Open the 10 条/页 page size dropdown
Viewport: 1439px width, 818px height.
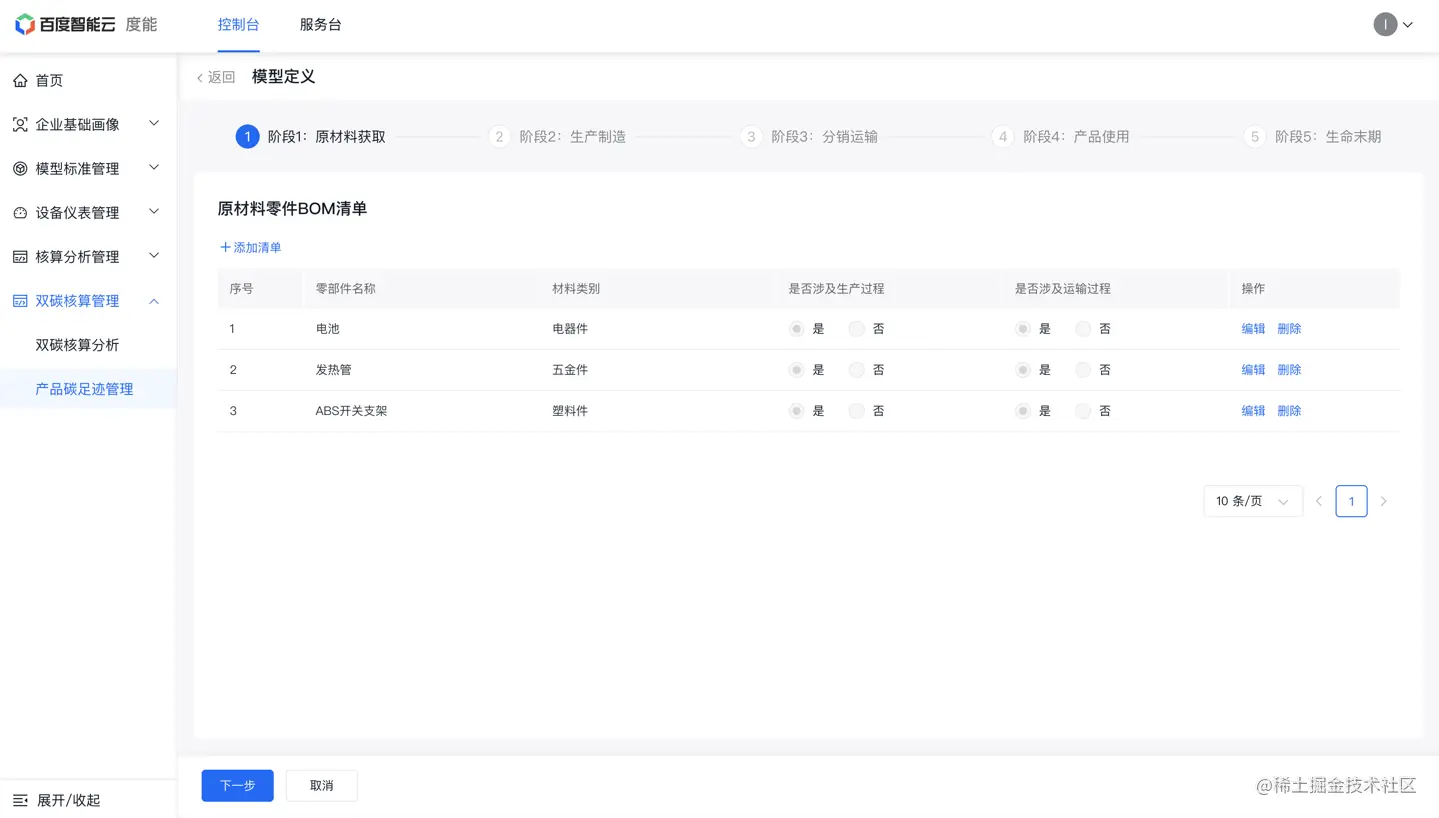point(1253,501)
